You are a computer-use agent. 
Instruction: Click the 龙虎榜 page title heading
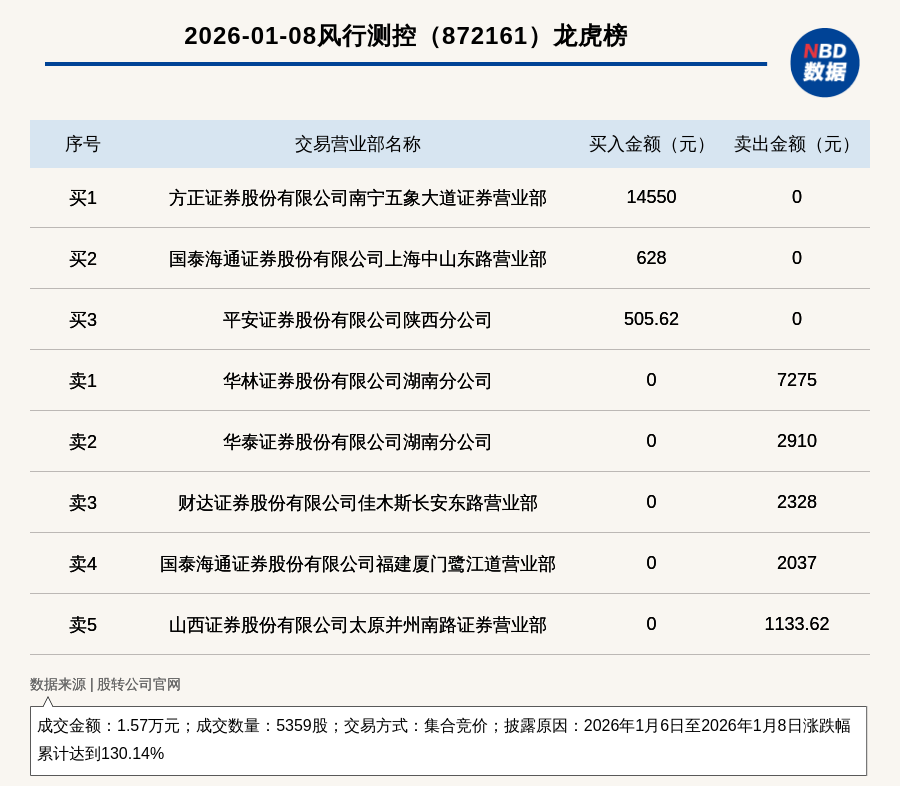click(x=405, y=36)
